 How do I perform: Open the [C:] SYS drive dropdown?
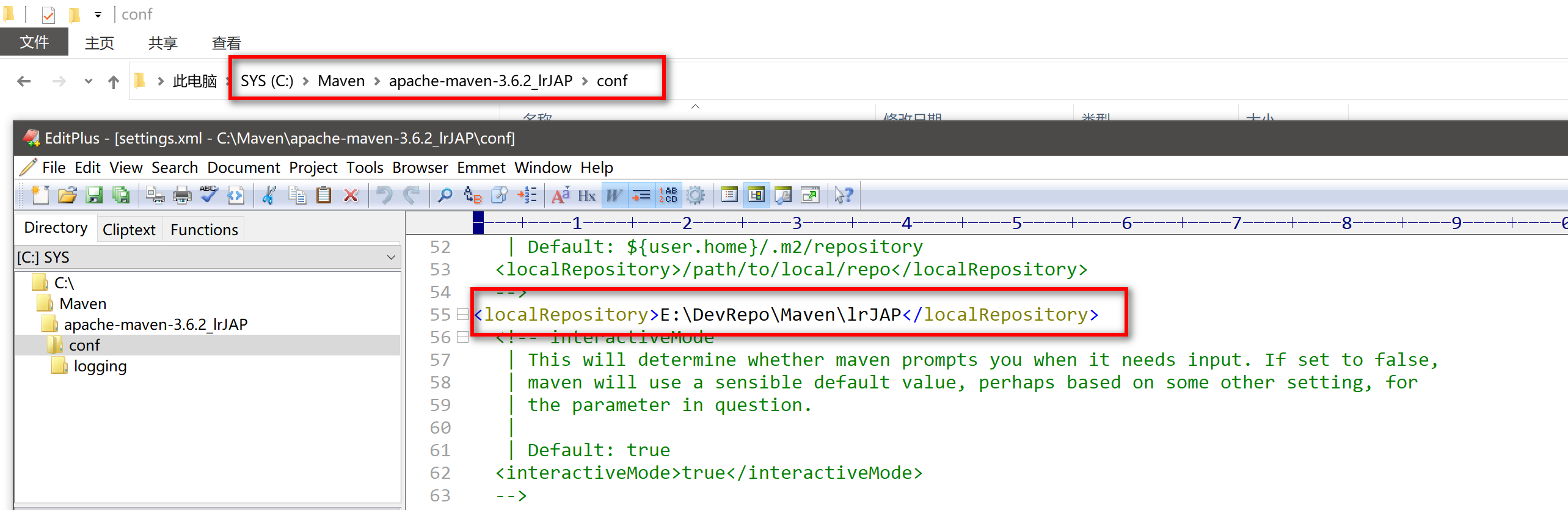(x=391, y=257)
